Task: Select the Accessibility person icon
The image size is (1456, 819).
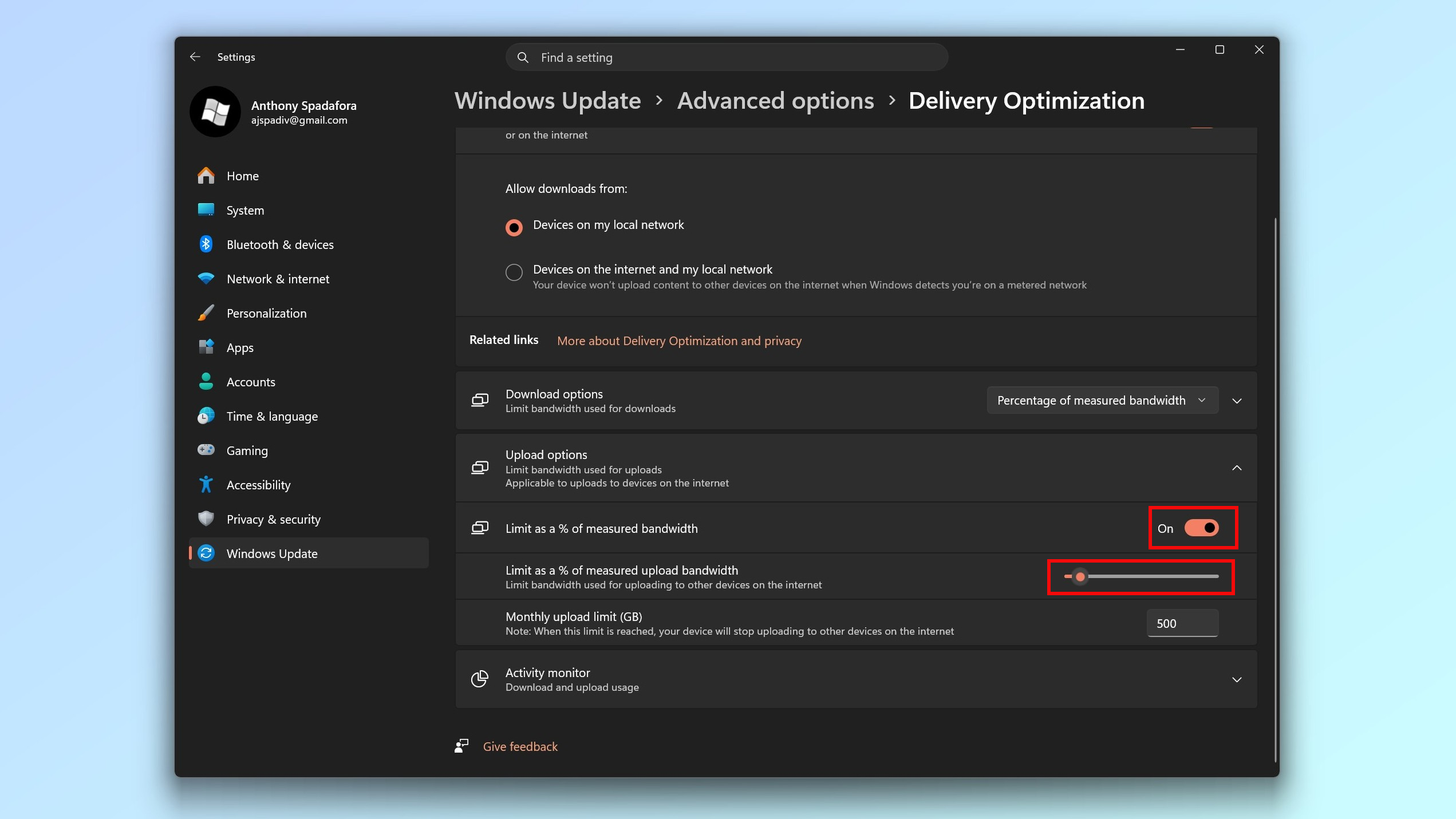Action: 206,485
